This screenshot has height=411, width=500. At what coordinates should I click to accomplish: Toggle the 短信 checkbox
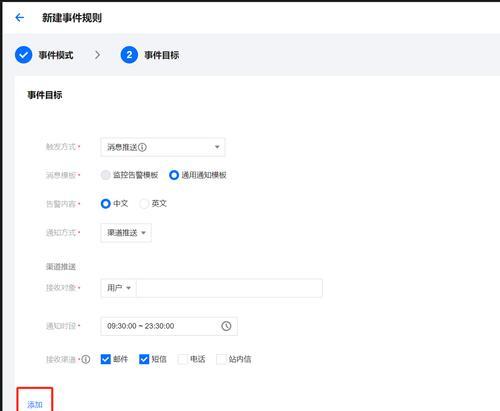(x=144, y=359)
